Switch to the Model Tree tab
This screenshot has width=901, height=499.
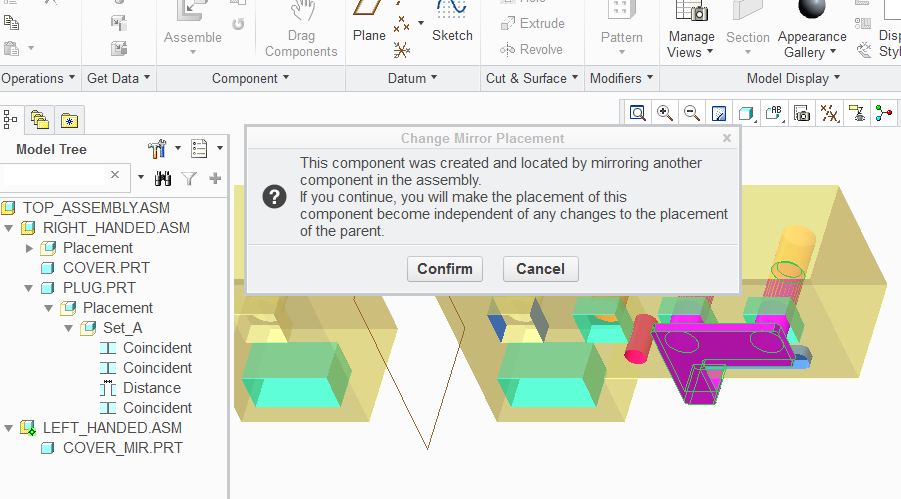[11, 120]
